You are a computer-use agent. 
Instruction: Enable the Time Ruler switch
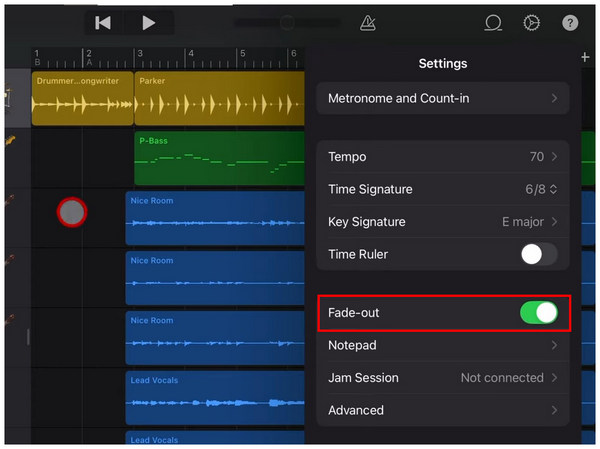538,254
